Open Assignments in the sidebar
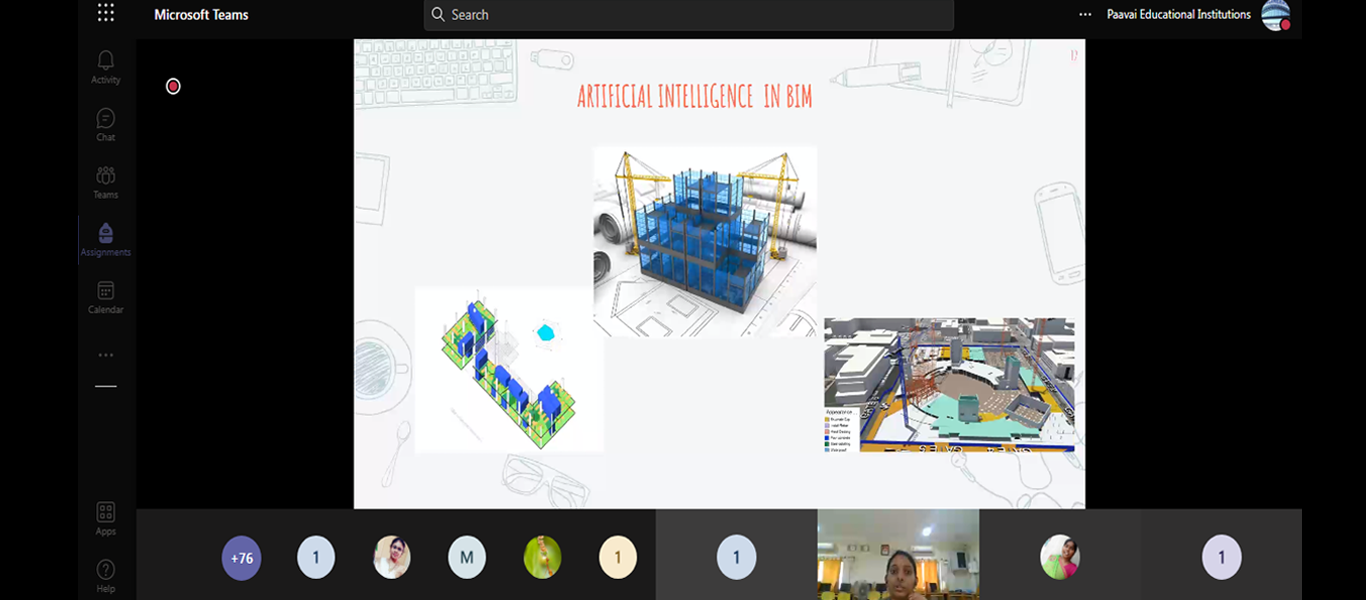Image resolution: width=1366 pixels, height=600 pixels. pos(106,240)
